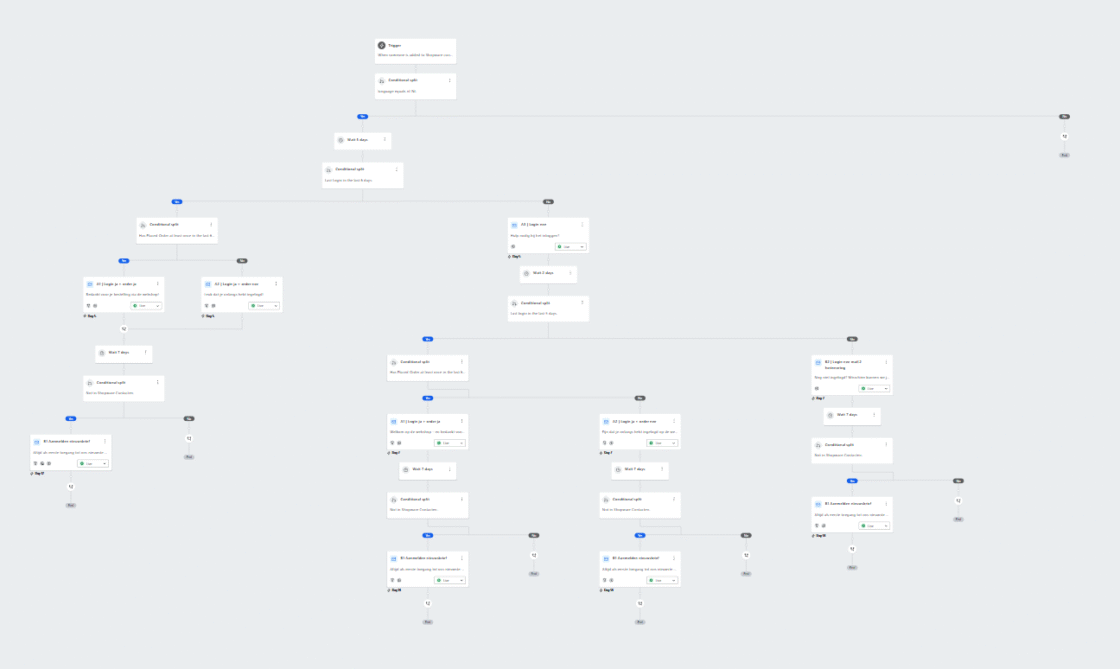The height and width of the screenshot is (669, 1120).
Task: Open Live status dropdown on 'A1 | Login ja + order ja'
Action: [x=146, y=305]
